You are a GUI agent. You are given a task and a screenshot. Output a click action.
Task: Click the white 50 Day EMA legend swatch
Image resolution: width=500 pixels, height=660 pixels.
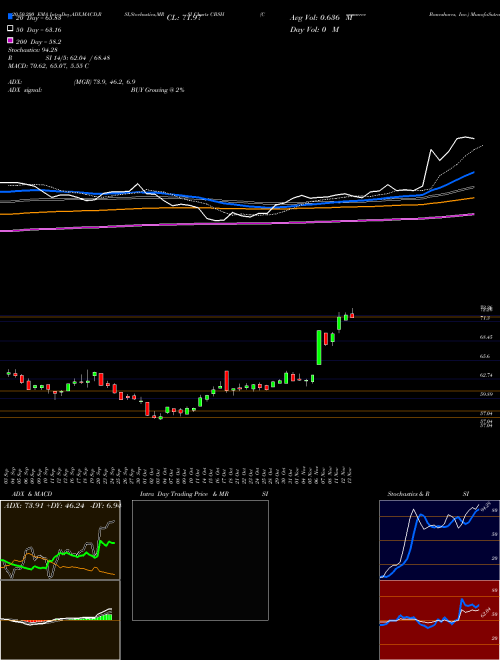point(10,29)
